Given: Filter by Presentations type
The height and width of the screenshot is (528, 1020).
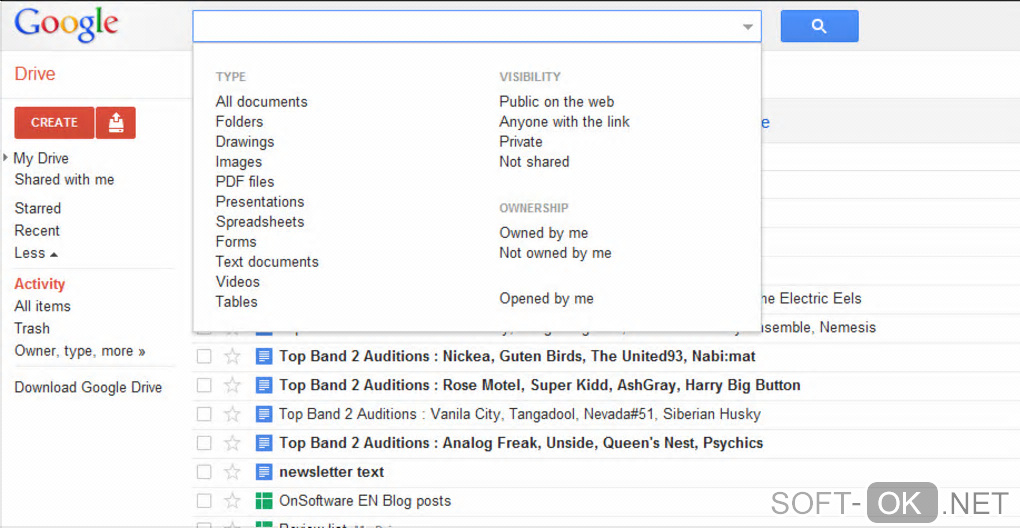Looking at the screenshot, I should (260, 202).
